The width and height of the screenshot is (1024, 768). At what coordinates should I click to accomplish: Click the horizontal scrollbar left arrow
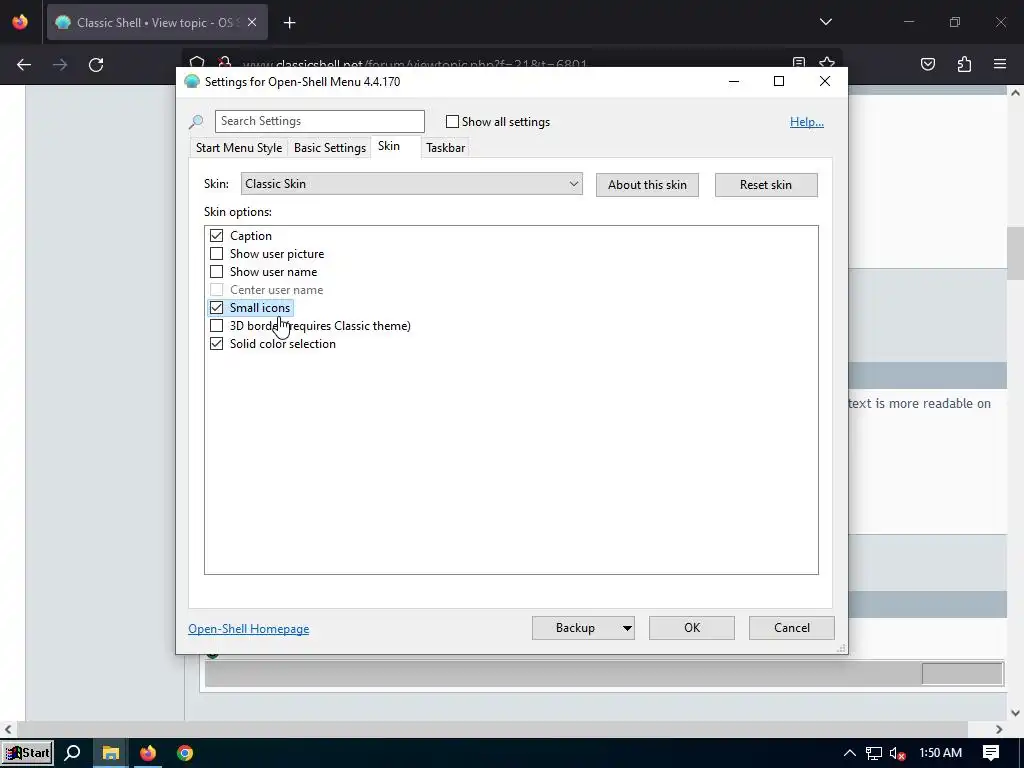[8, 729]
